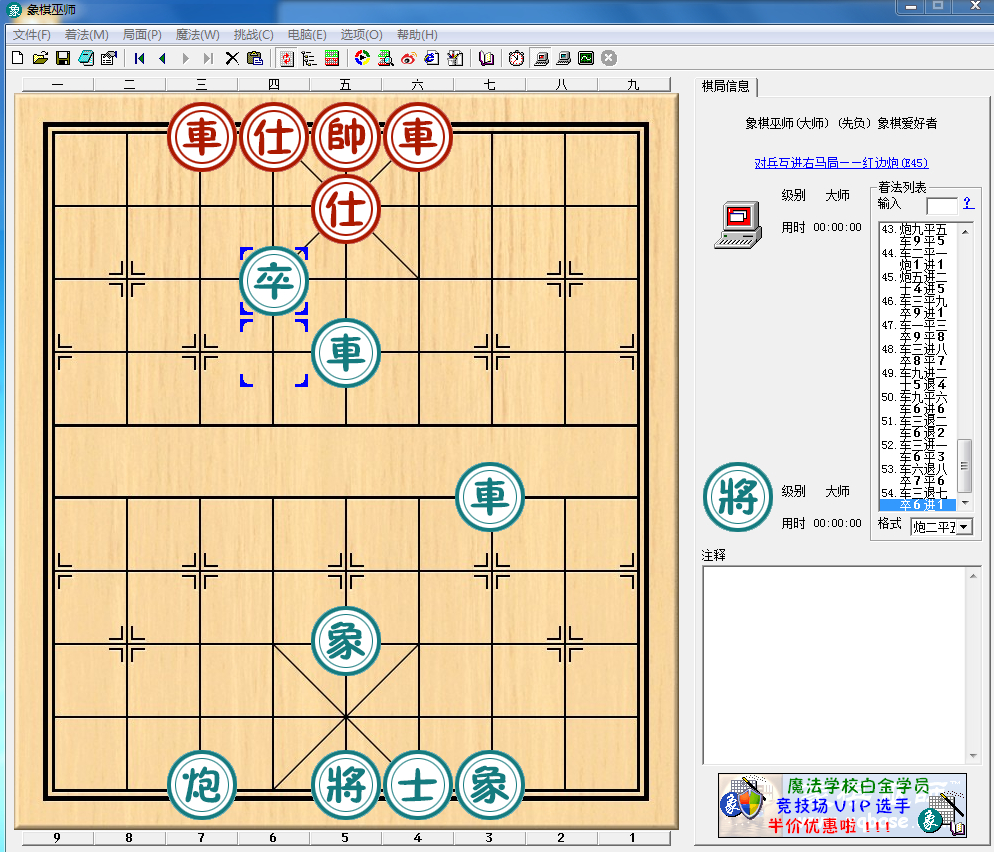
Task: Select the 棋局信息 tab
Action: point(725,86)
